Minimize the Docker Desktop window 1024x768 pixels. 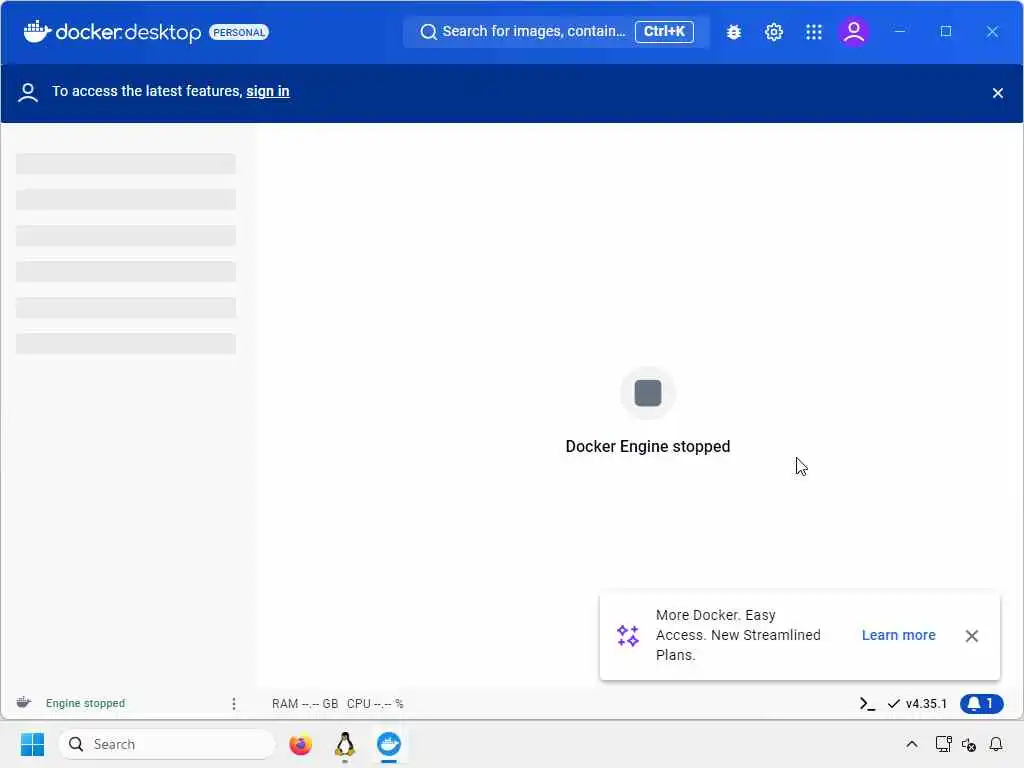pos(900,31)
